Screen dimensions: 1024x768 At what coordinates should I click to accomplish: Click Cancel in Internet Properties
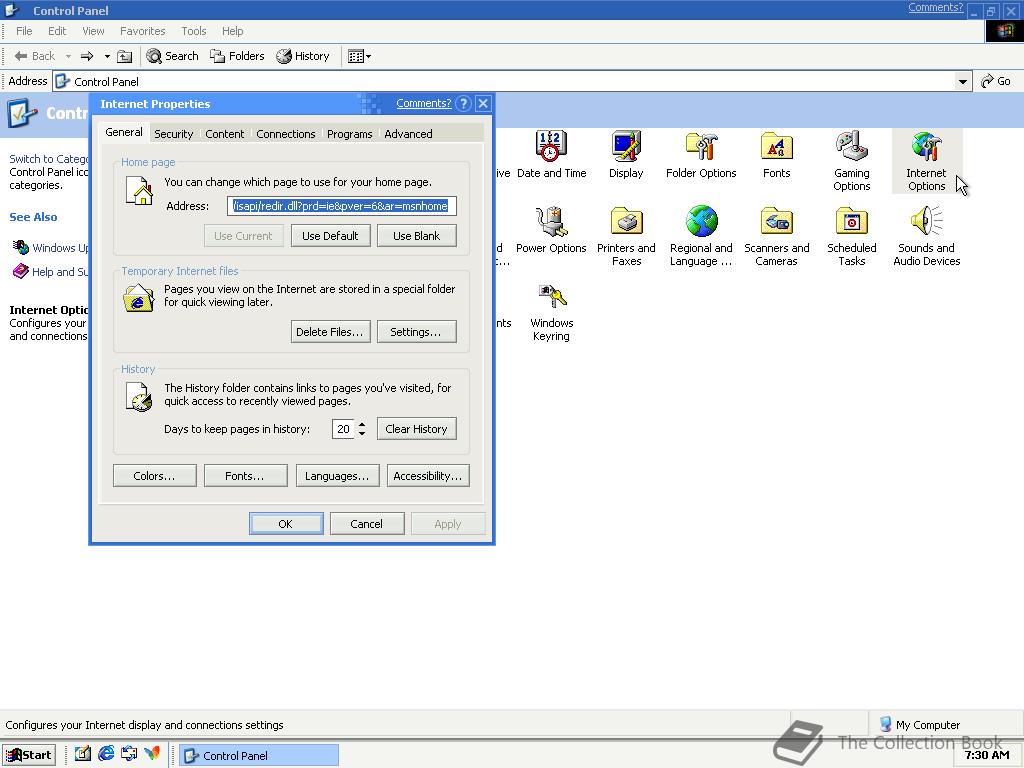[367, 524]
